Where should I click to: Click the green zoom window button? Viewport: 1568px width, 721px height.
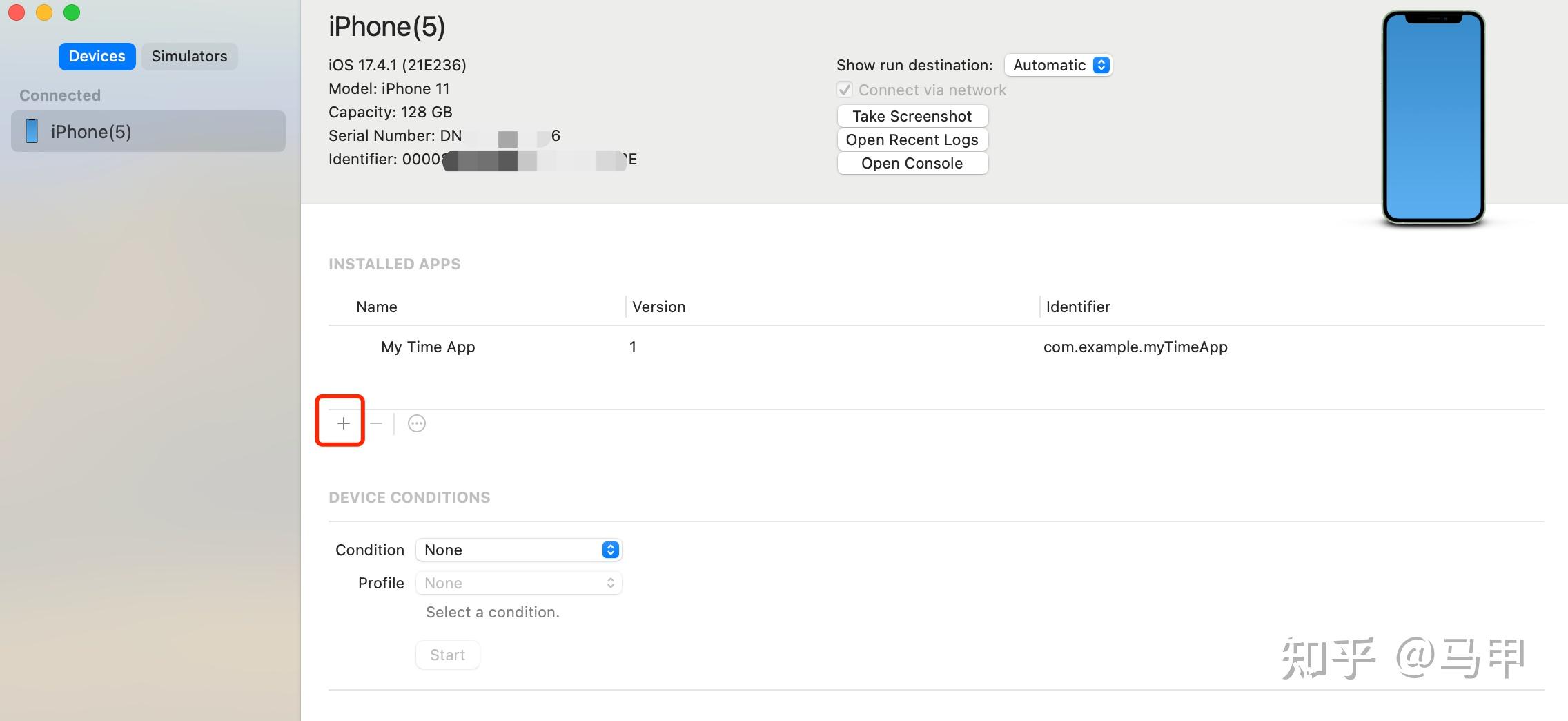(72, 12)
